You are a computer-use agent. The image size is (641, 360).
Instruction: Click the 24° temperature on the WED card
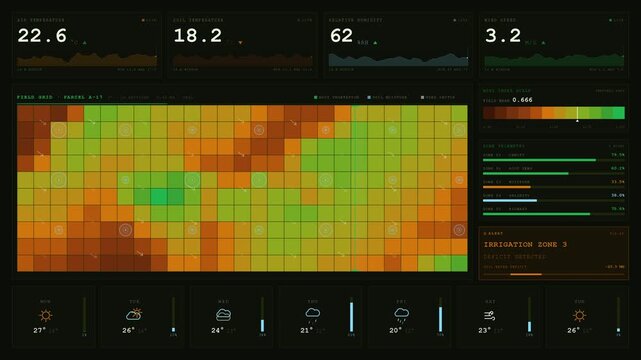coord(217,330)
